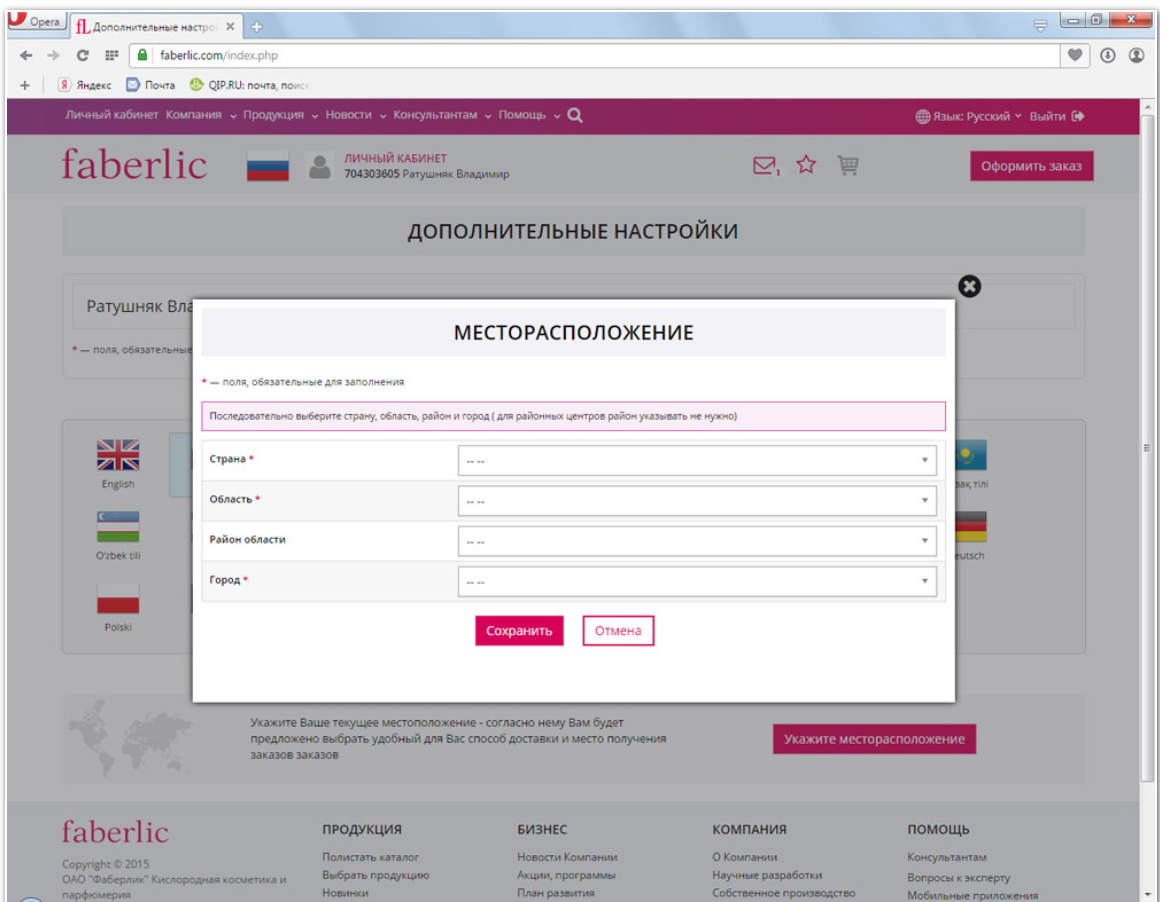
Task: Open footer link Научные разработки
Action: (767, 875)
